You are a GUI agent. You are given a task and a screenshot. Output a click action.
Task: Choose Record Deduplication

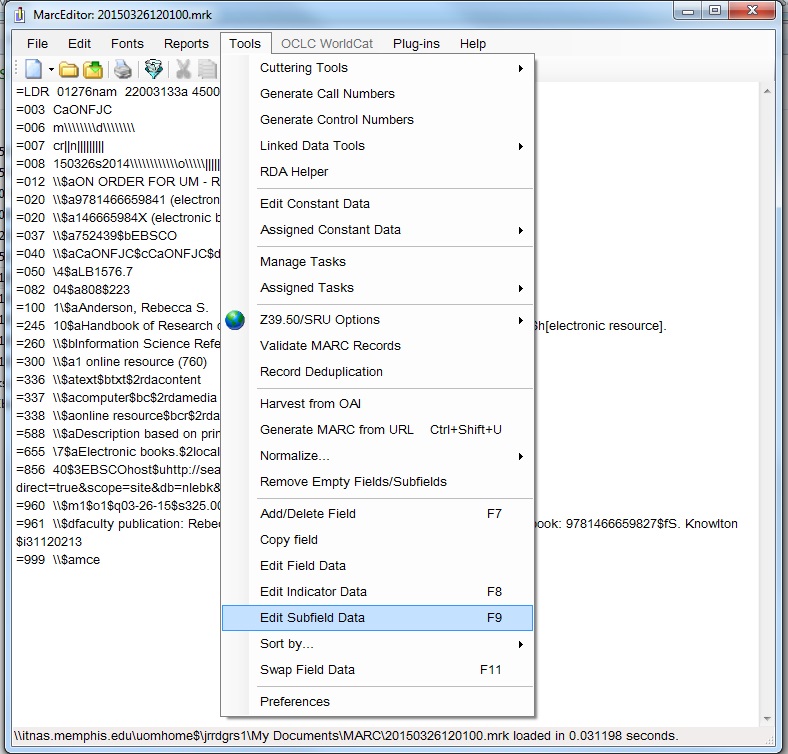coord(377,372)
